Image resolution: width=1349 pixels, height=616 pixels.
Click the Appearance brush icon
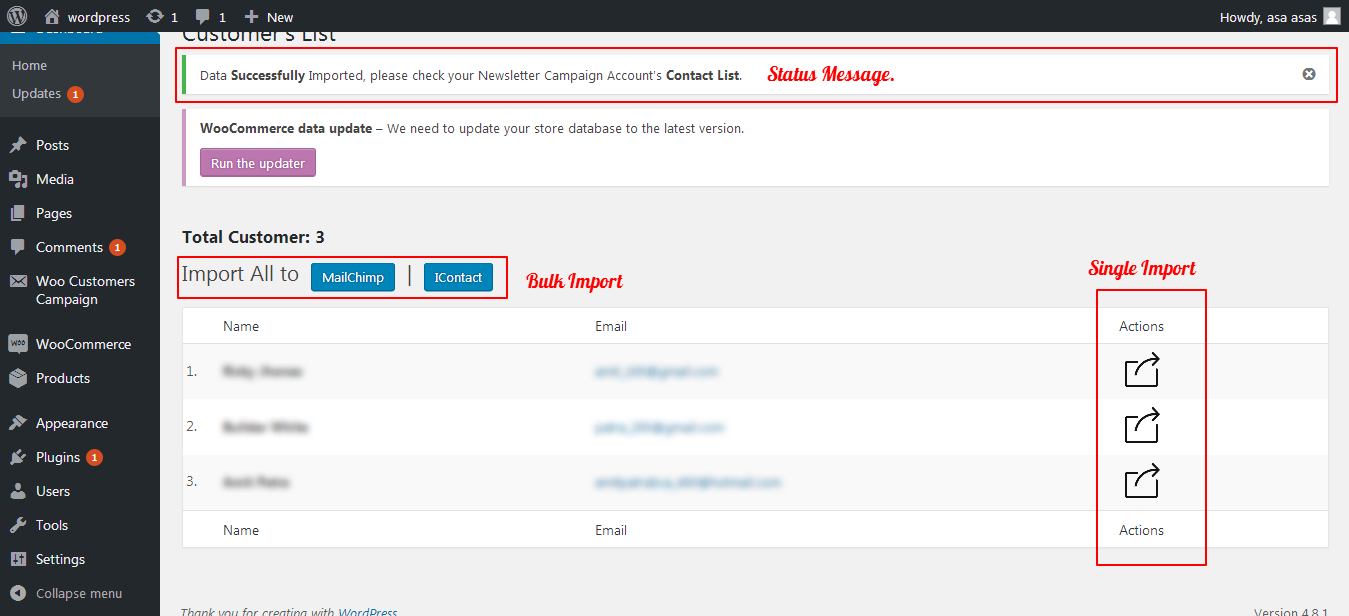tap(18, 423)
